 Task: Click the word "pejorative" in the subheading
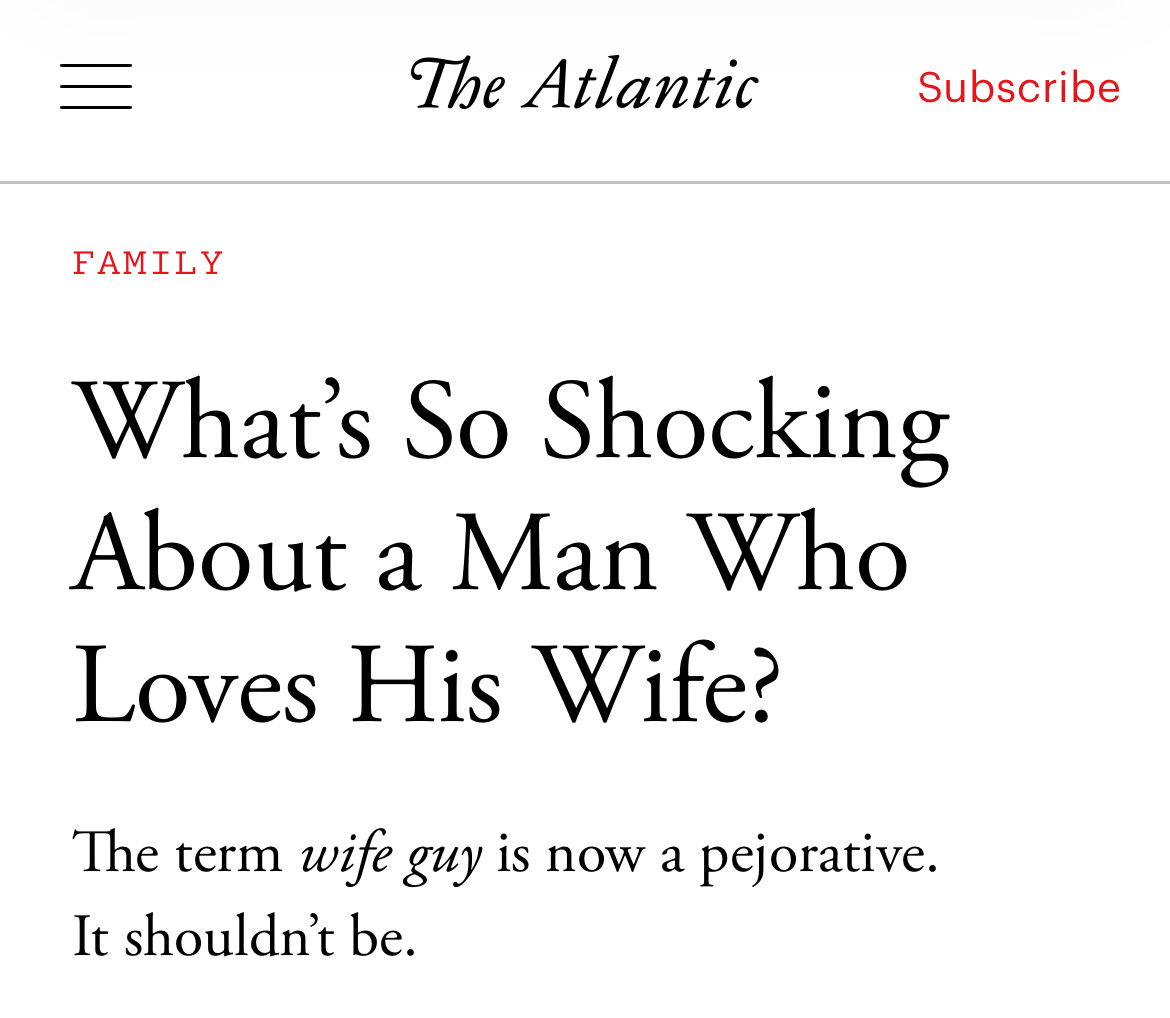tap(817, 857)
